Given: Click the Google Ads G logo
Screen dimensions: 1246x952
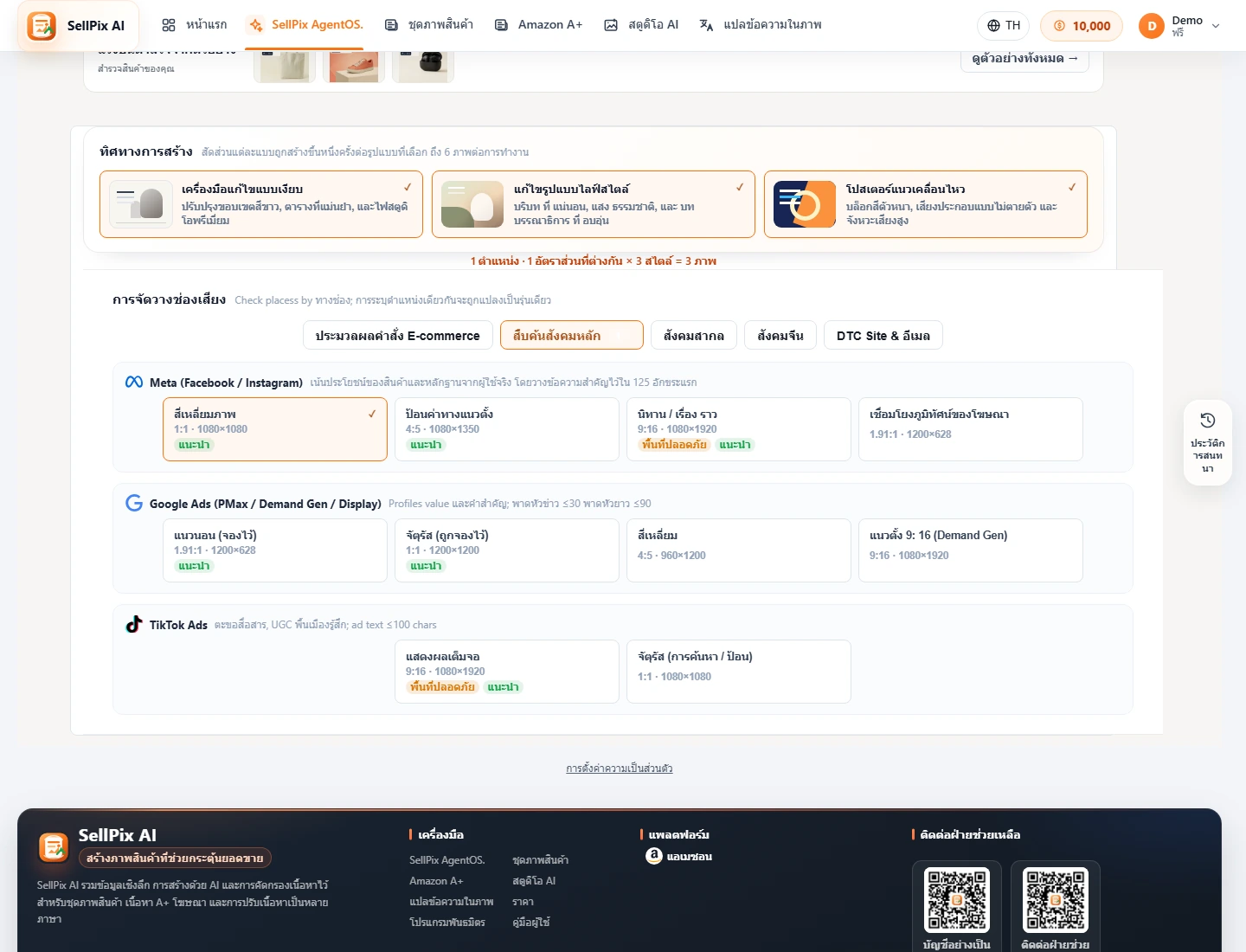Looking at the screenshot, I should pyautogui.click(x=134, y=503).
